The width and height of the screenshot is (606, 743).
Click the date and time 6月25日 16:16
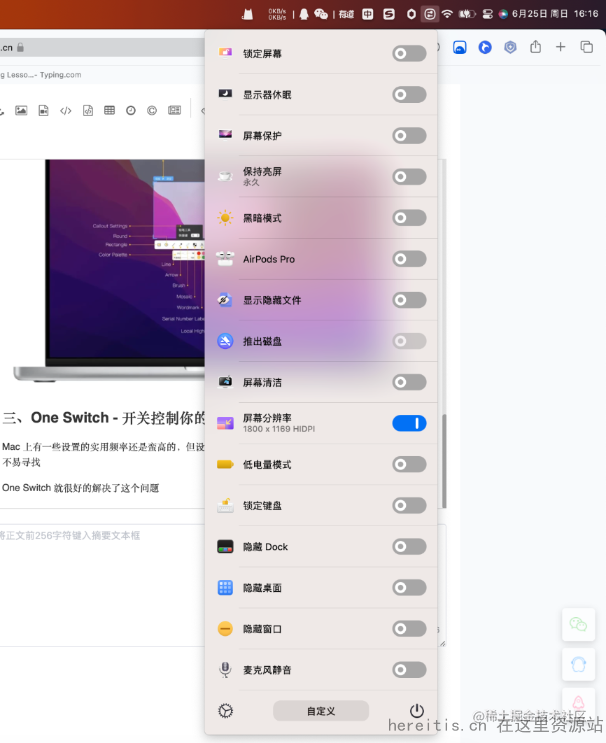pos(555,14)
